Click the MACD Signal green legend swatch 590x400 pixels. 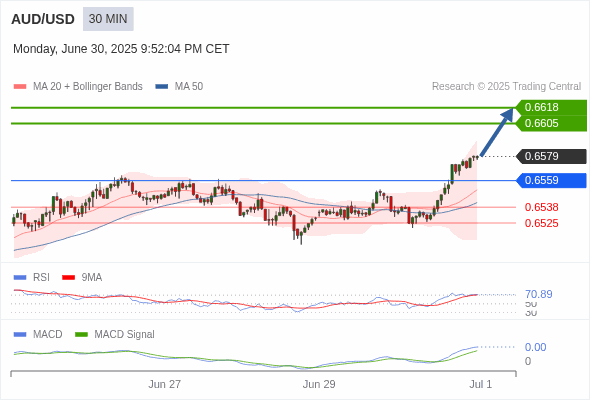click(x=81, y=335)
